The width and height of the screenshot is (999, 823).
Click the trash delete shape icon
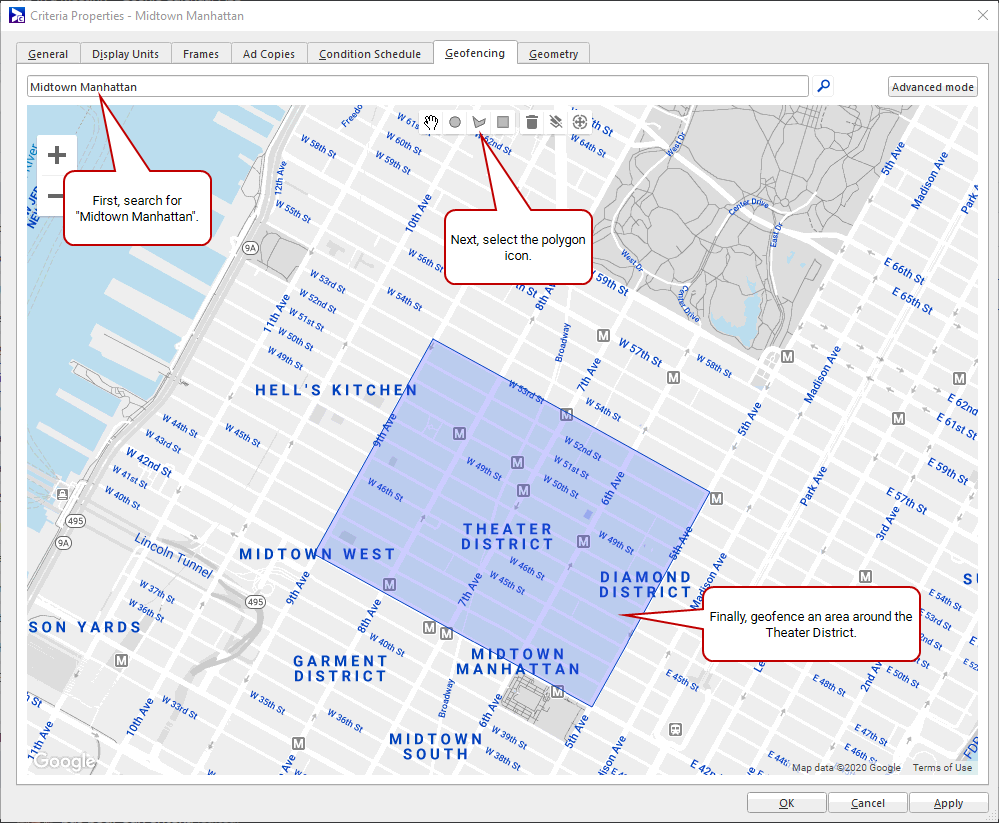tap(532, 122)
